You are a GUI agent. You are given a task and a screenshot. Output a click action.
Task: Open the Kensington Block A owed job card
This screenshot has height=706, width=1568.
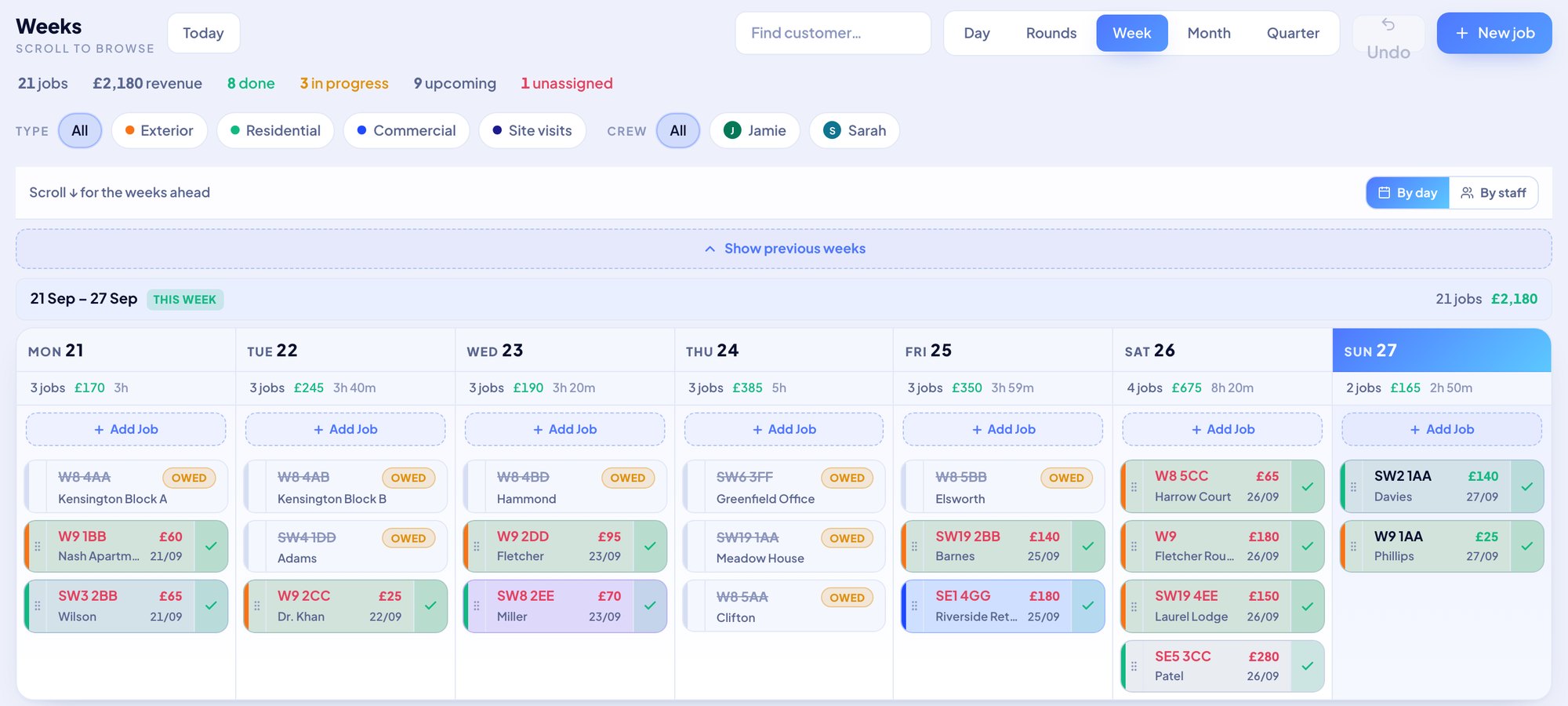[x=126, y=486]
